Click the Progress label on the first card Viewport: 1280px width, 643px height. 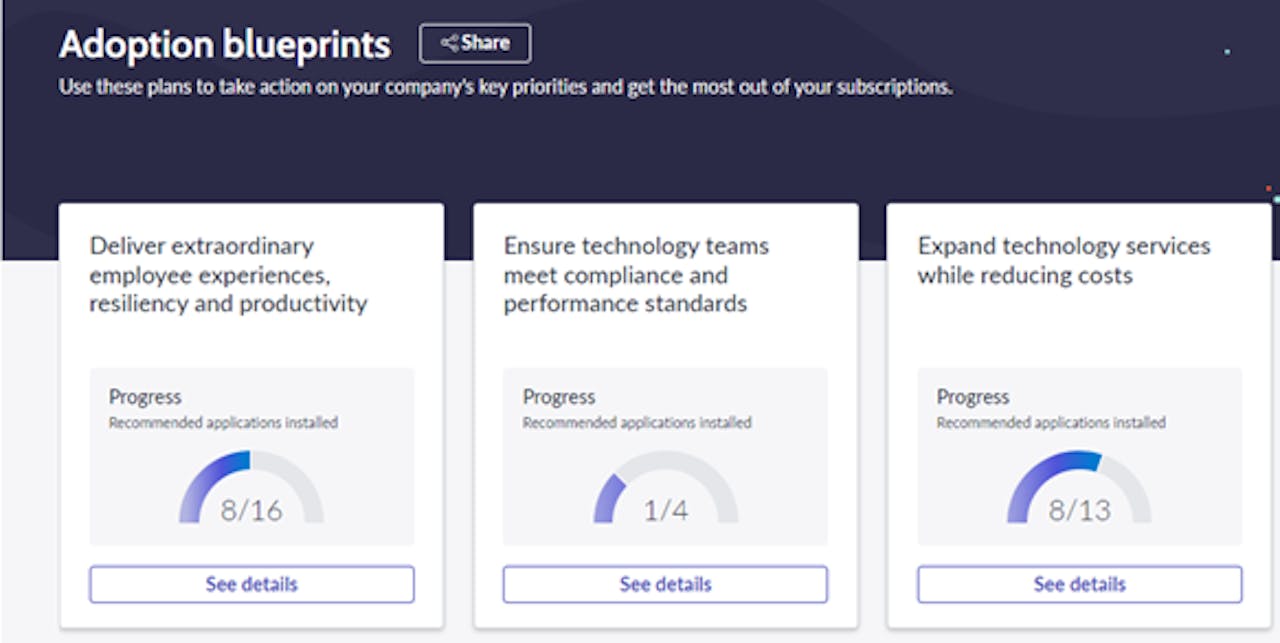coord(144,397)
